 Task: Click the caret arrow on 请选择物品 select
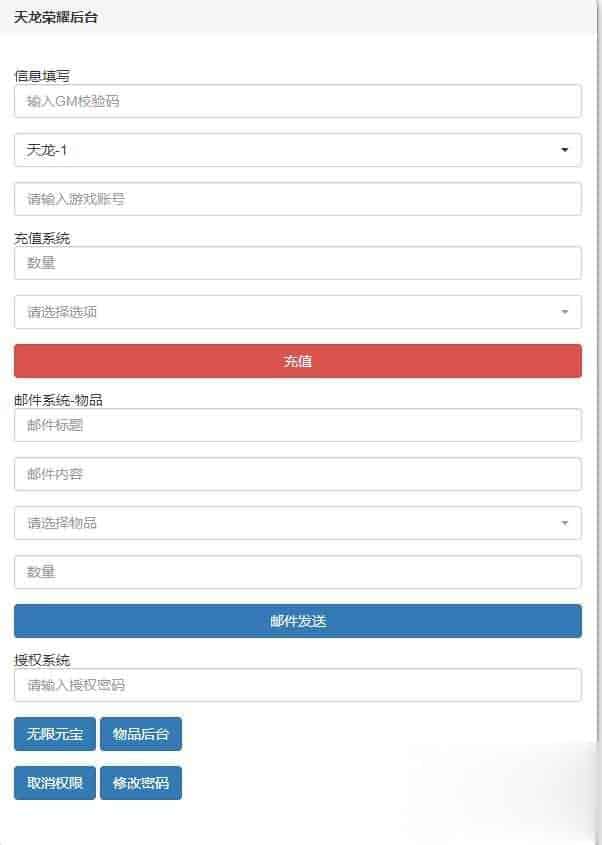pyautogui.click(x=564, y=523)
